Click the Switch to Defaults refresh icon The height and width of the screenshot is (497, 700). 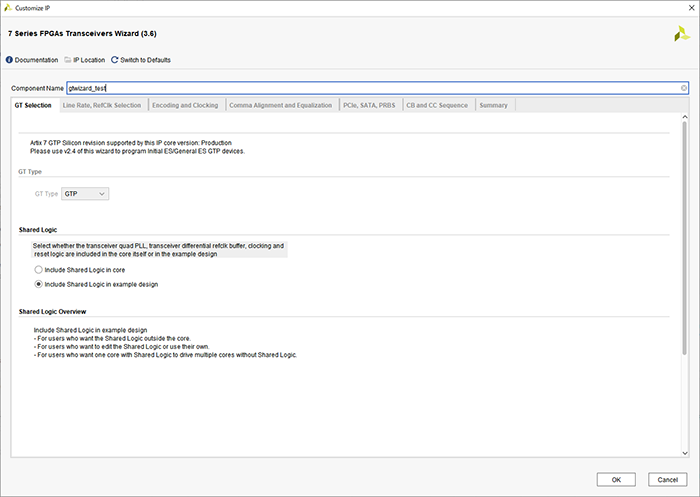point(115,60)
